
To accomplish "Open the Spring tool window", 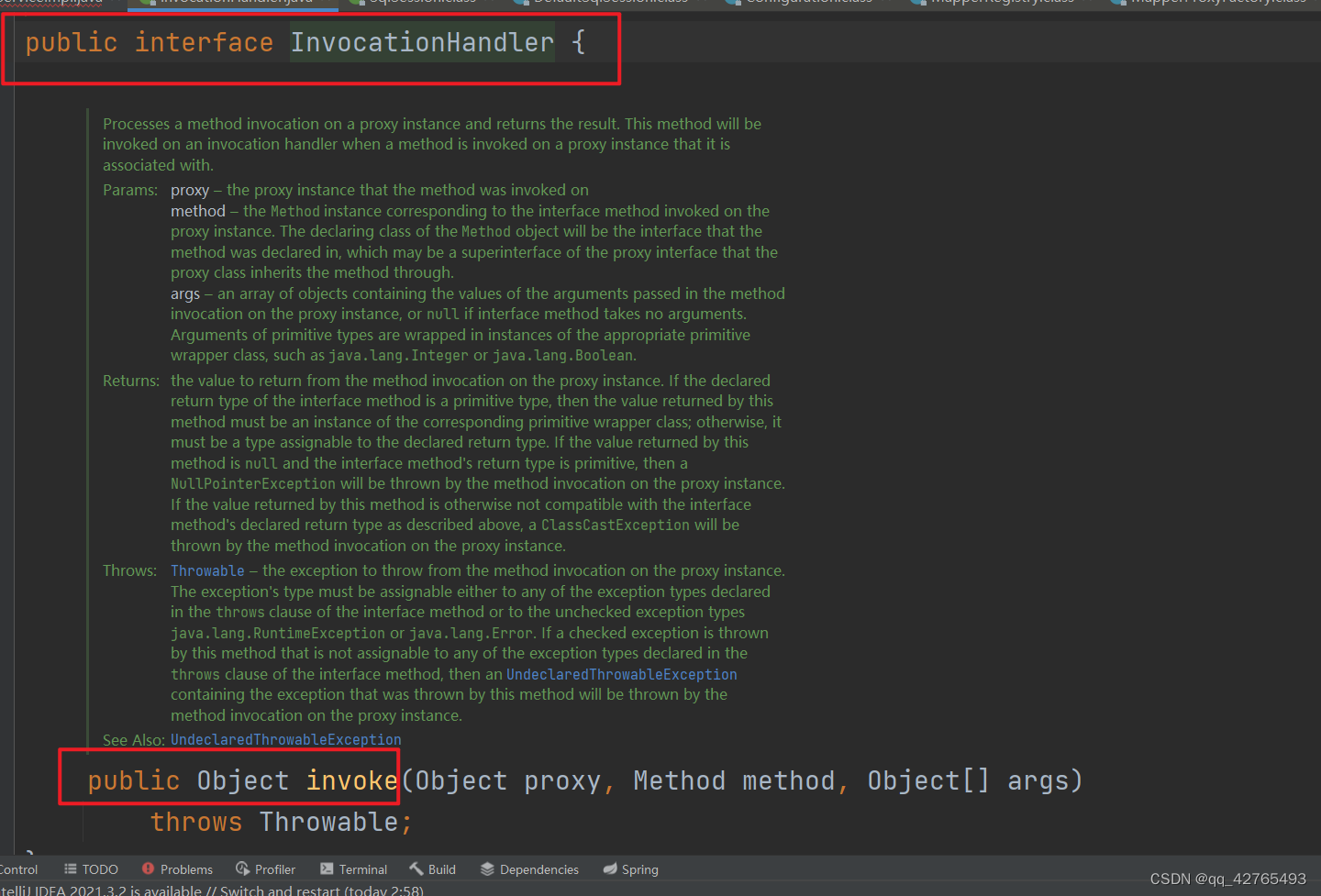I will click(x=630, y=869).
